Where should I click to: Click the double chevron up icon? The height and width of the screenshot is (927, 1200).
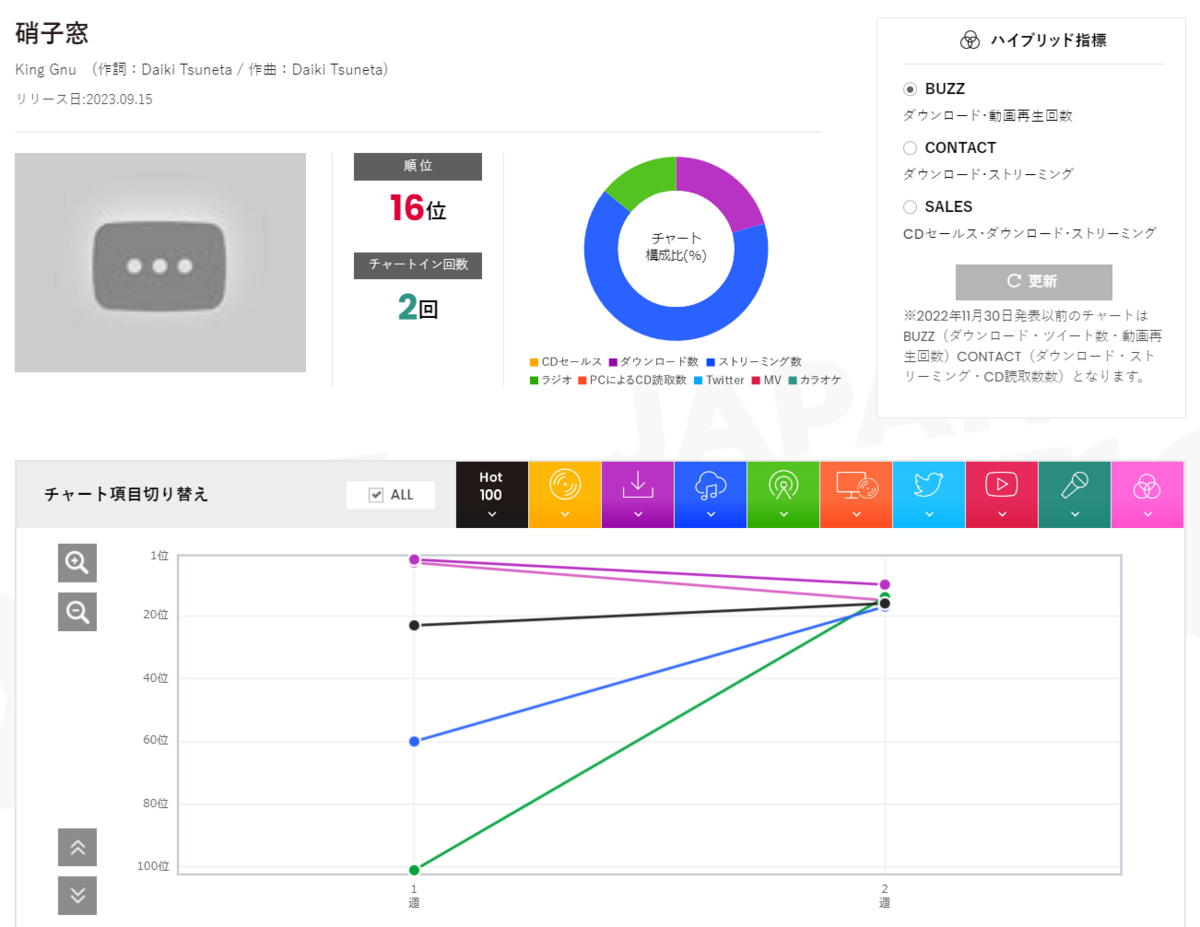(77, 847)
